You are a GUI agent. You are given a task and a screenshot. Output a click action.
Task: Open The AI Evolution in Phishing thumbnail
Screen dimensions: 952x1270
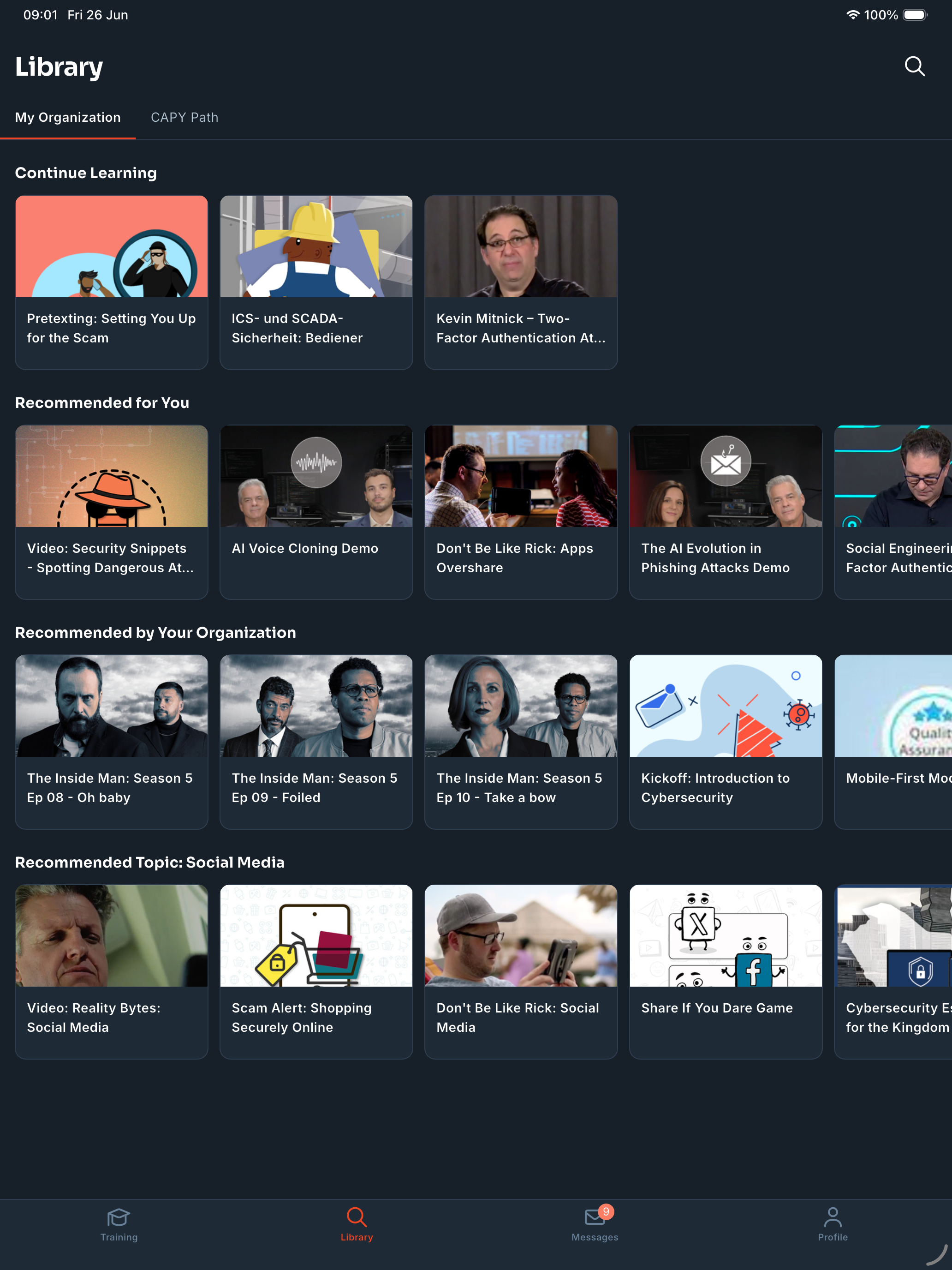(x=726, y=476)
